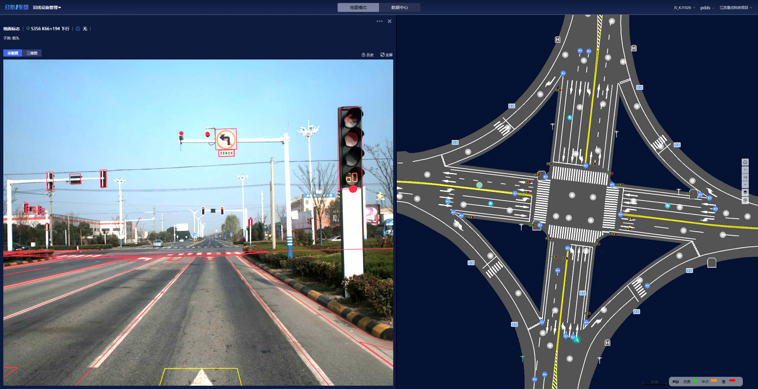Expand the first user dropdown in the header
Viewport: 758px width, 389px height.
pyautogui.click(x=685, y=8)
